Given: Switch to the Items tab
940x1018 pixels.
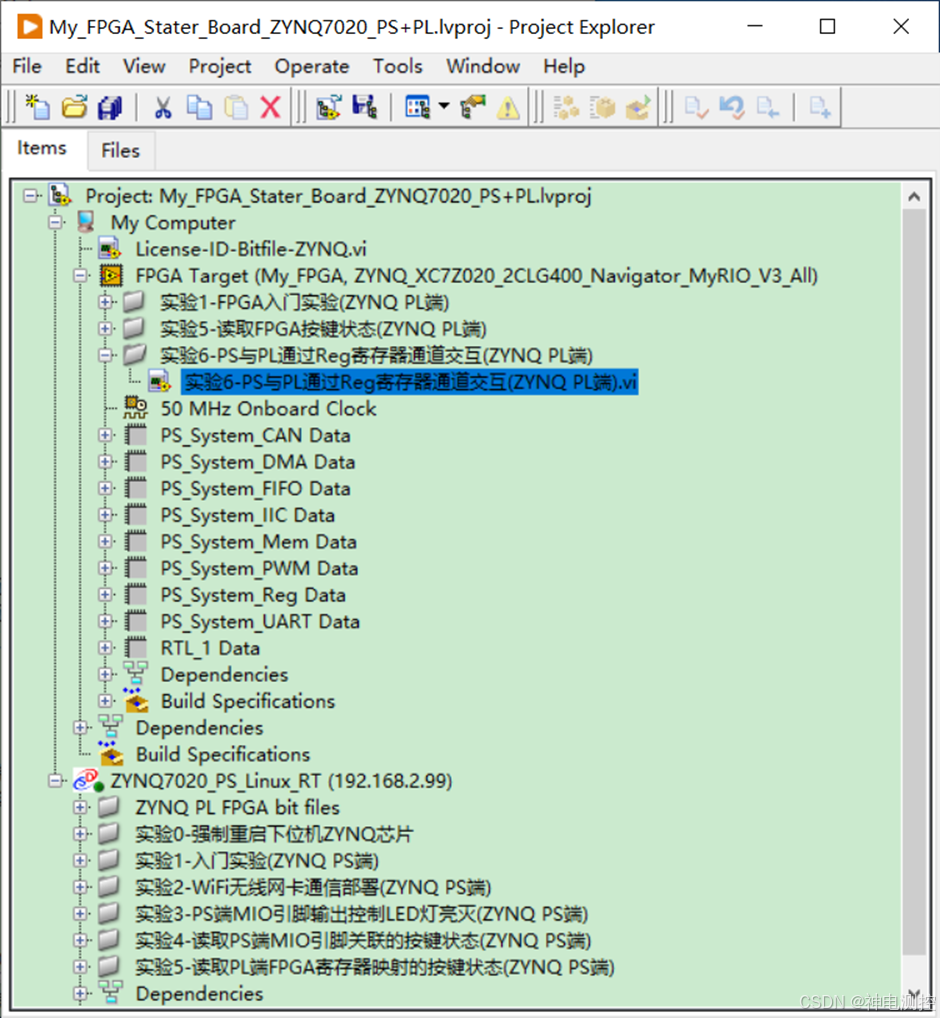Looking at the screenshot, I should 42,148.
